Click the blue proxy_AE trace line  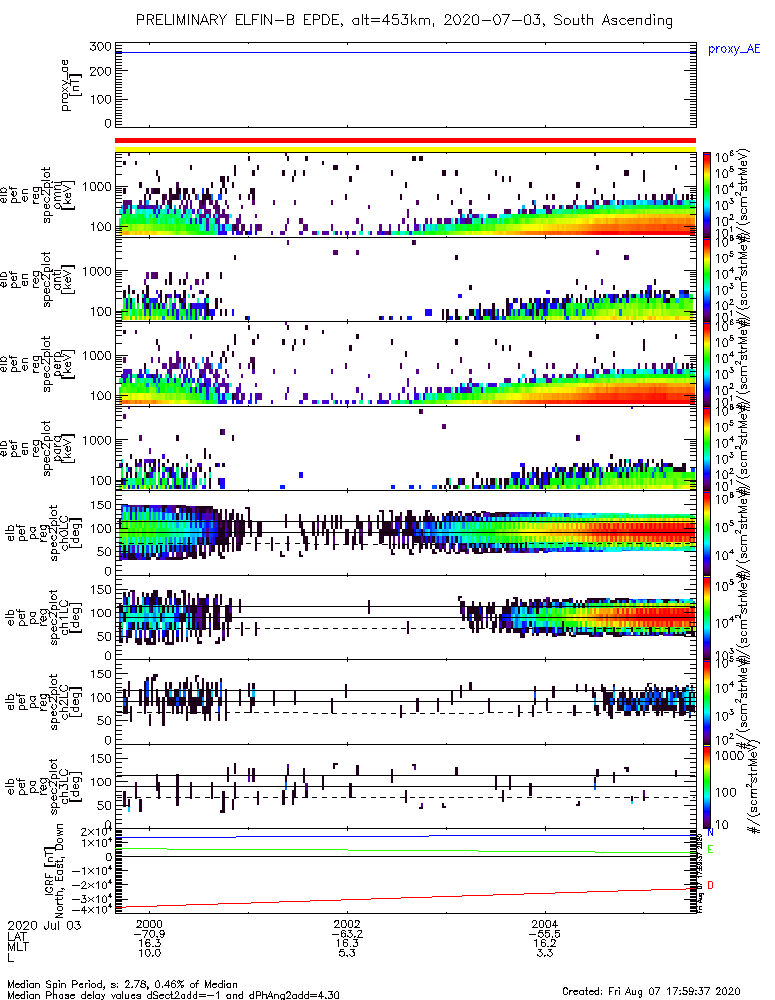point(405,53)
